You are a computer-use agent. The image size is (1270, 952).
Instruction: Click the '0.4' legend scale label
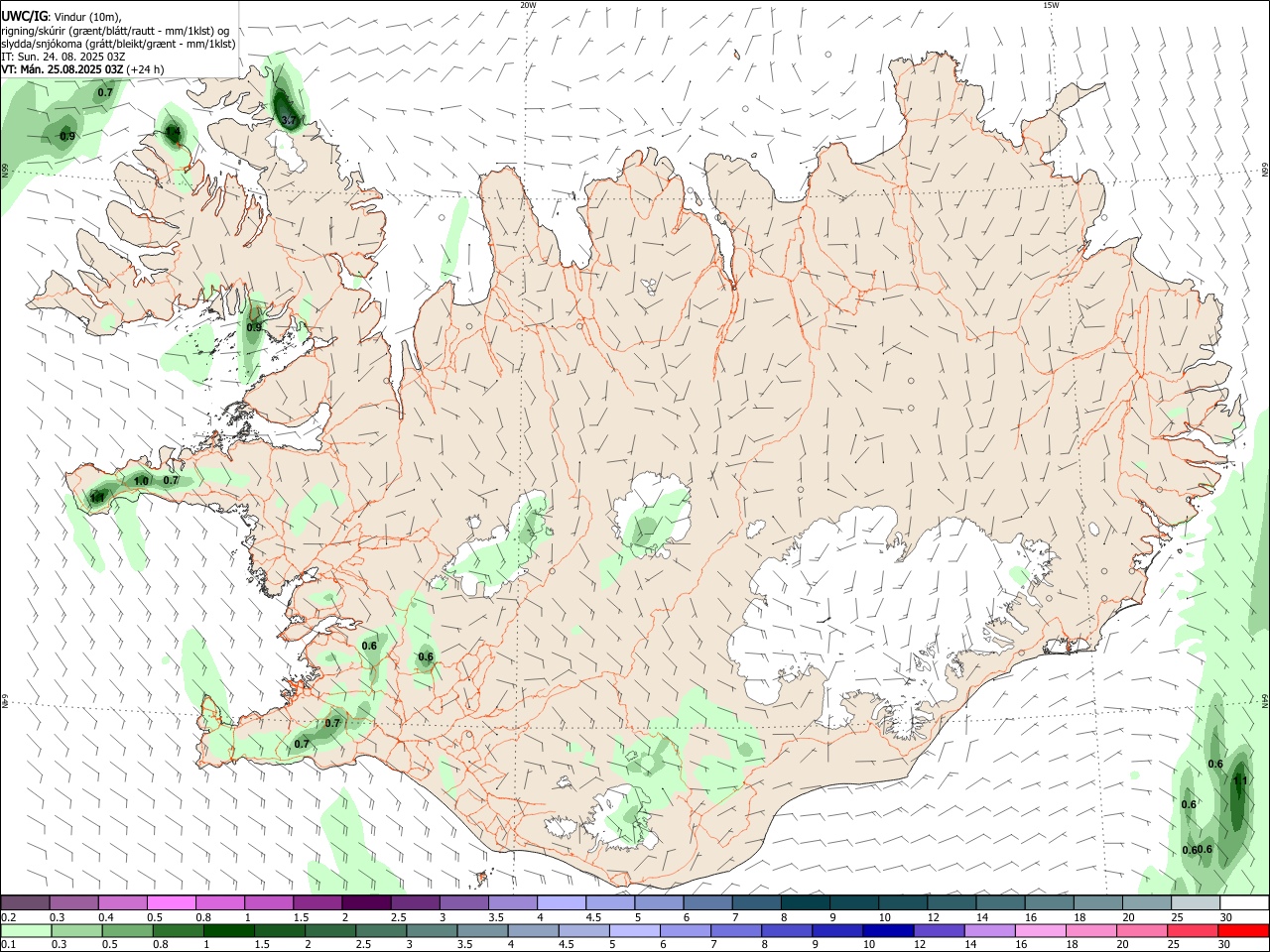pos(106,917)
